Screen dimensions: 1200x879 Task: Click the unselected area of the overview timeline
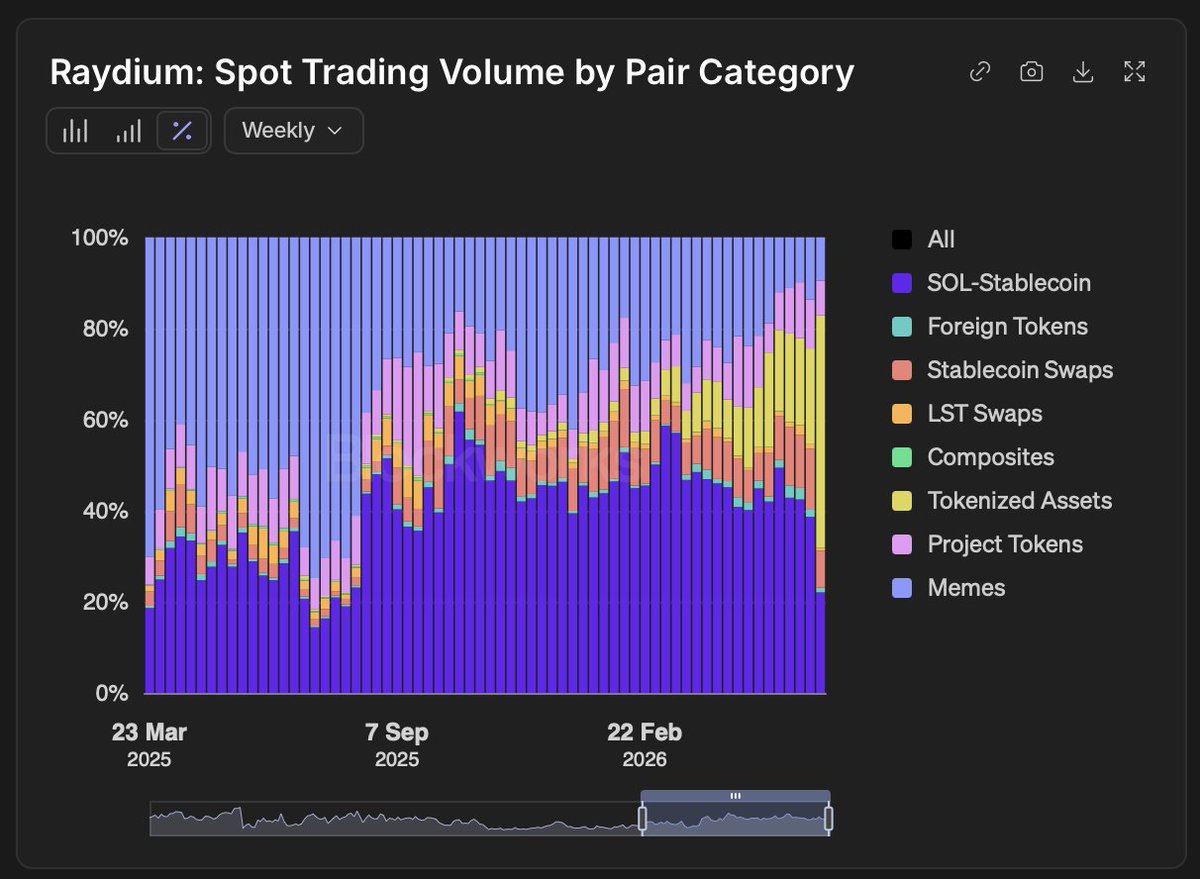click(x=395, y=819)
